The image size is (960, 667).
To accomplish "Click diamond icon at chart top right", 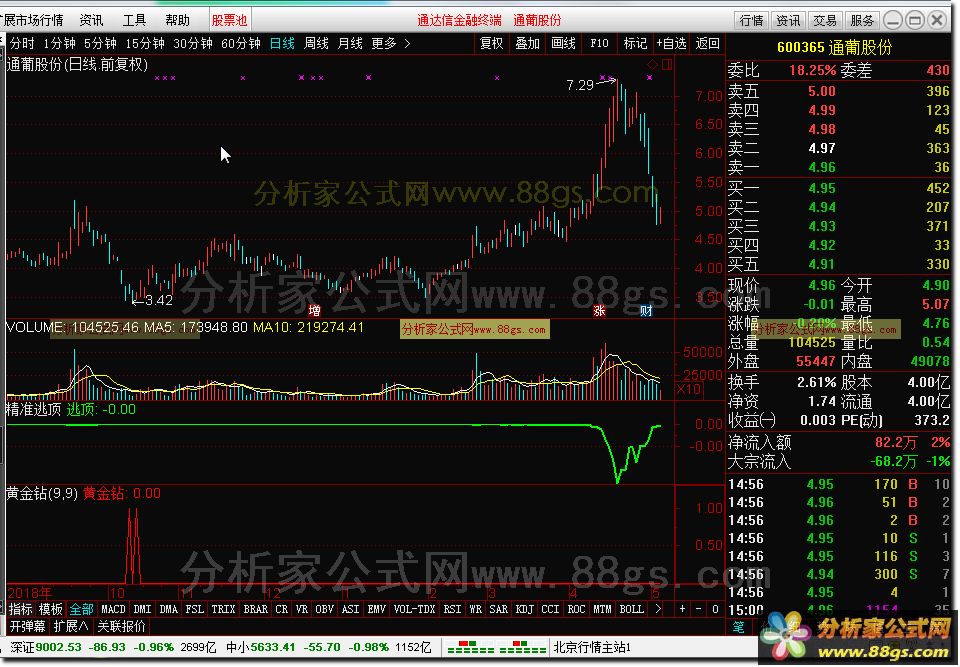I will pyautogui.click(x=653, y=64).
